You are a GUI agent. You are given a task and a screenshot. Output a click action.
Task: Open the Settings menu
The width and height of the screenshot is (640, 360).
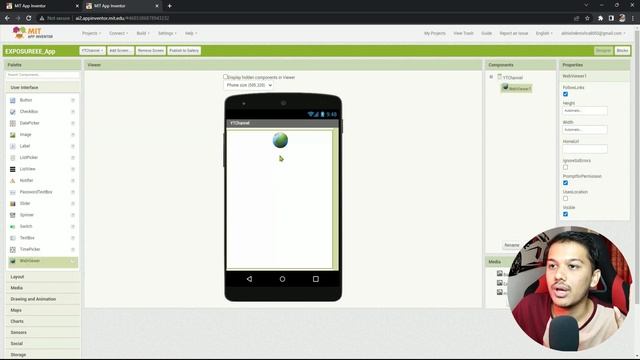point(167,33)
